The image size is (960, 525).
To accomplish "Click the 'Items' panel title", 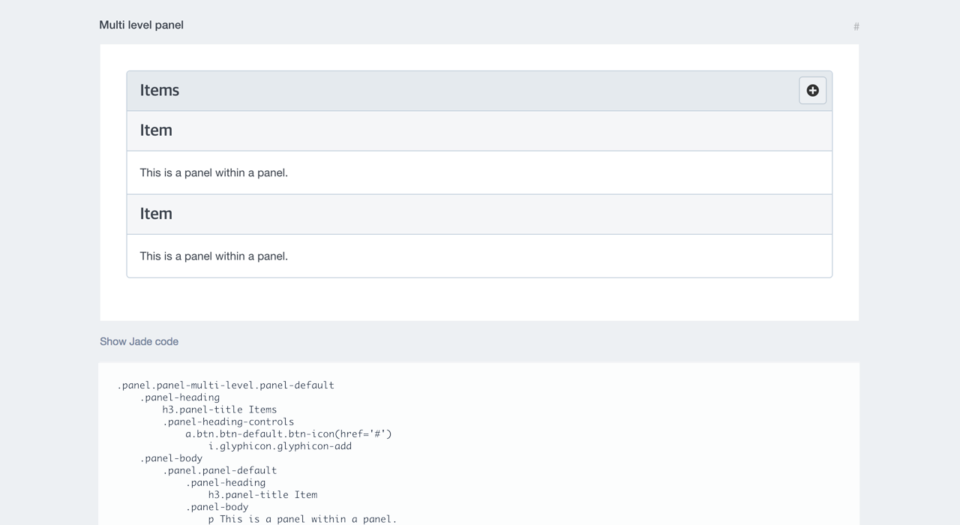I will 159,90.
